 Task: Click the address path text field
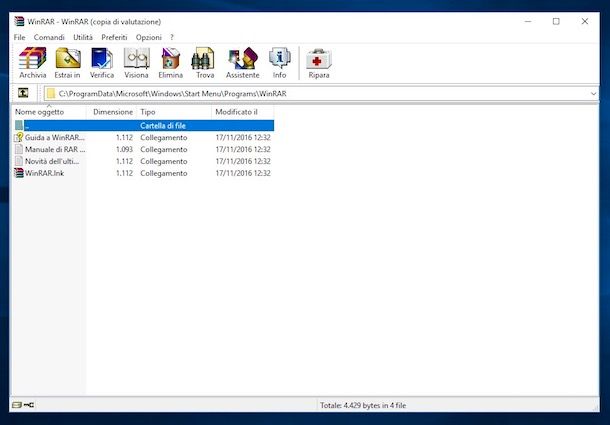(321, 93)
